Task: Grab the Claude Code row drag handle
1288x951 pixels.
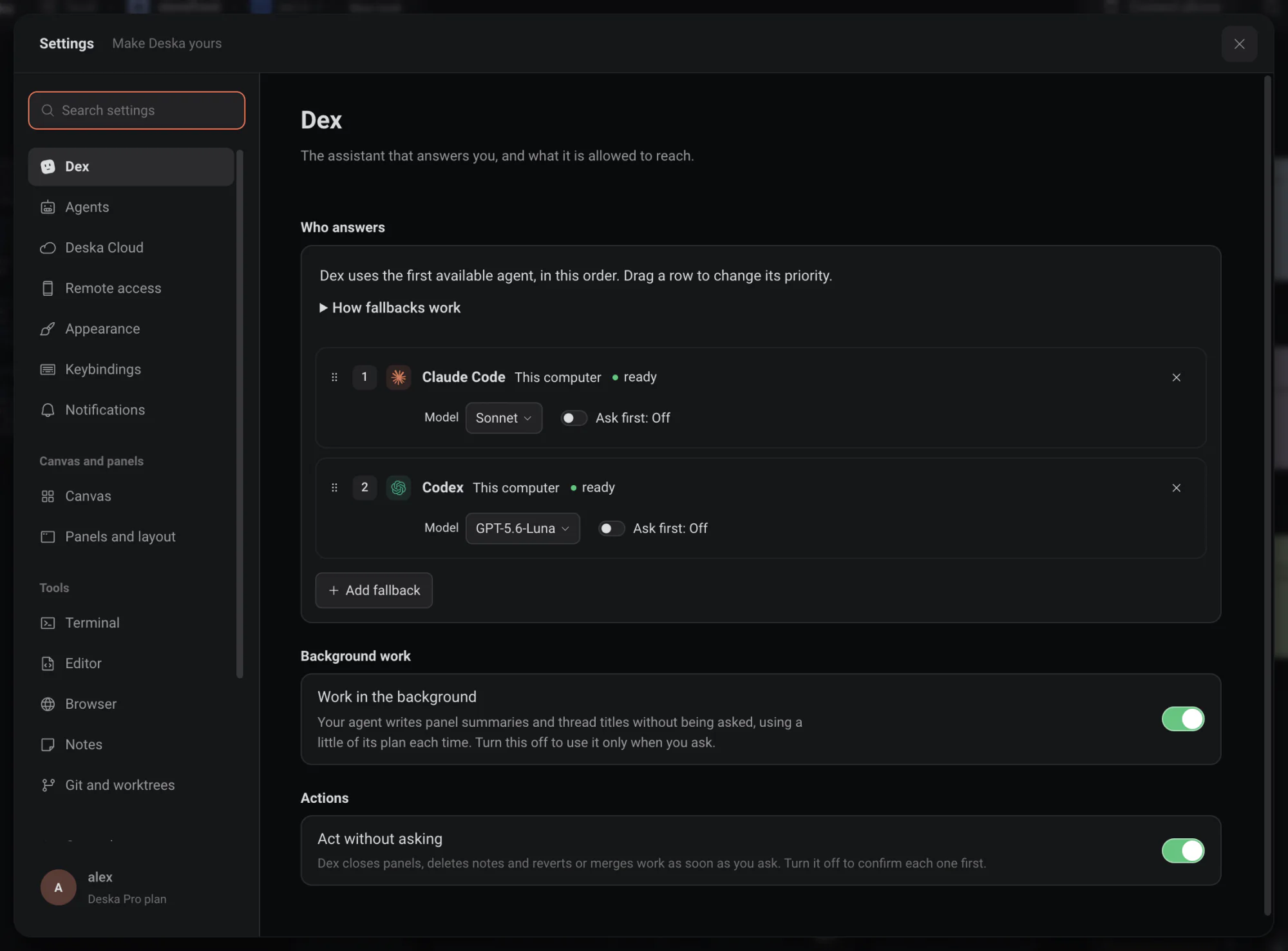Action: point(334,377)
